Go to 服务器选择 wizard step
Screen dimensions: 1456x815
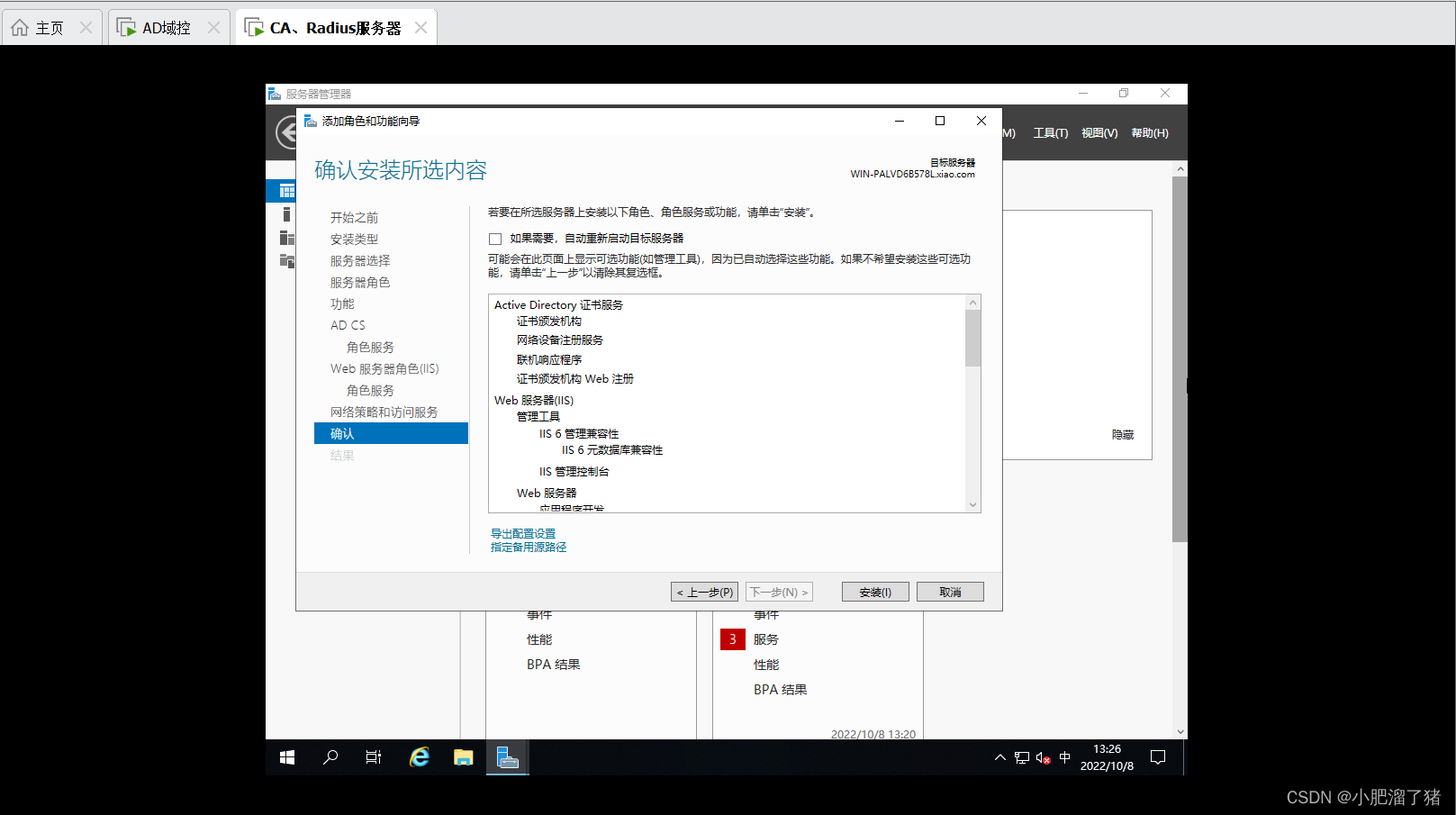point(360,261)
